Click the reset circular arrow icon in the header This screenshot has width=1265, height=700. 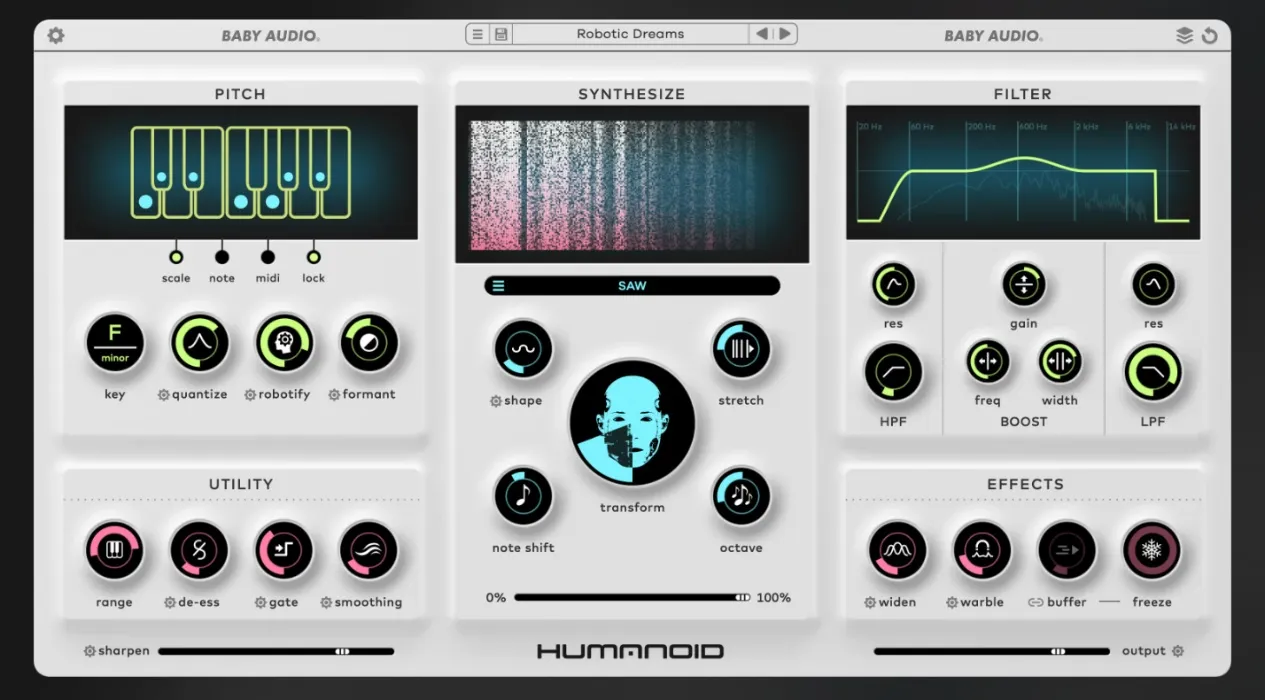click(x=1209, y=35)
